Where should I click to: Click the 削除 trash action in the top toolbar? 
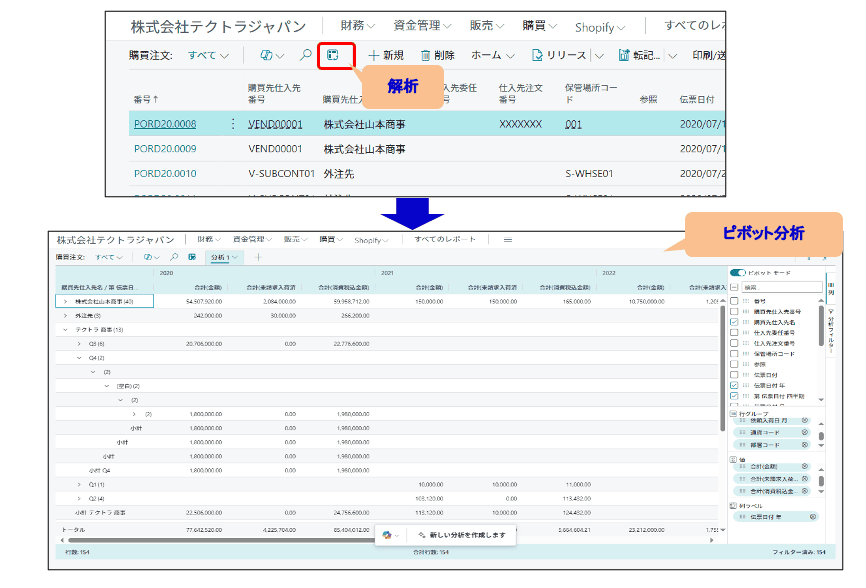437,55
